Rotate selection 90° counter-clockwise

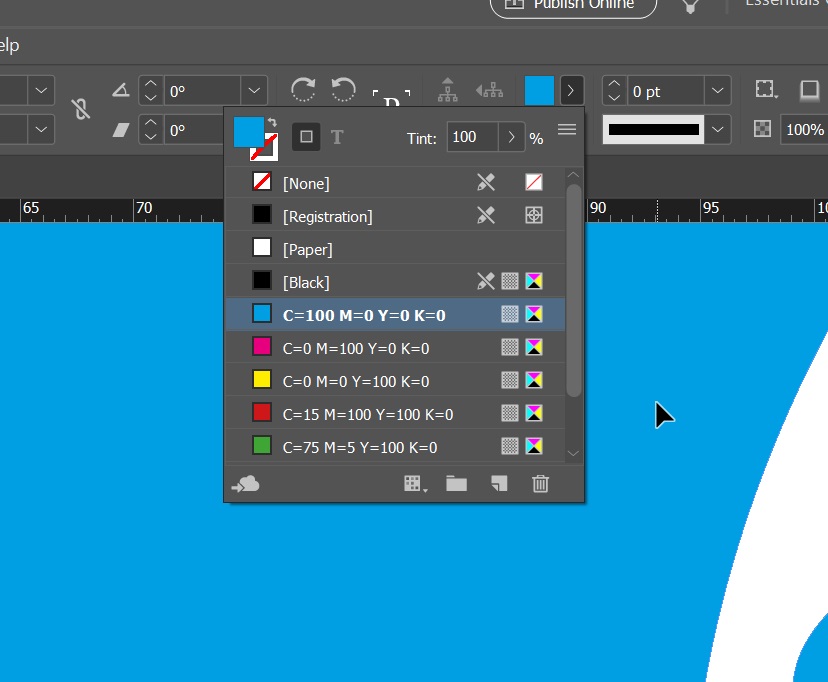344,90
